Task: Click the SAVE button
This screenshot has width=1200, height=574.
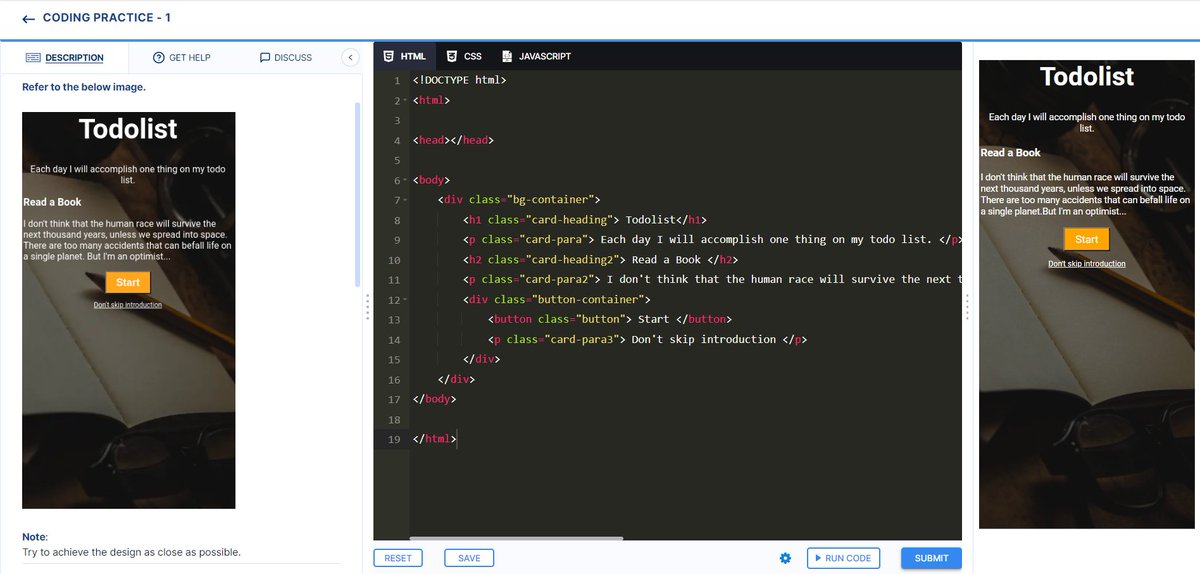Action: pyautogui.click(x=469, y=558)
